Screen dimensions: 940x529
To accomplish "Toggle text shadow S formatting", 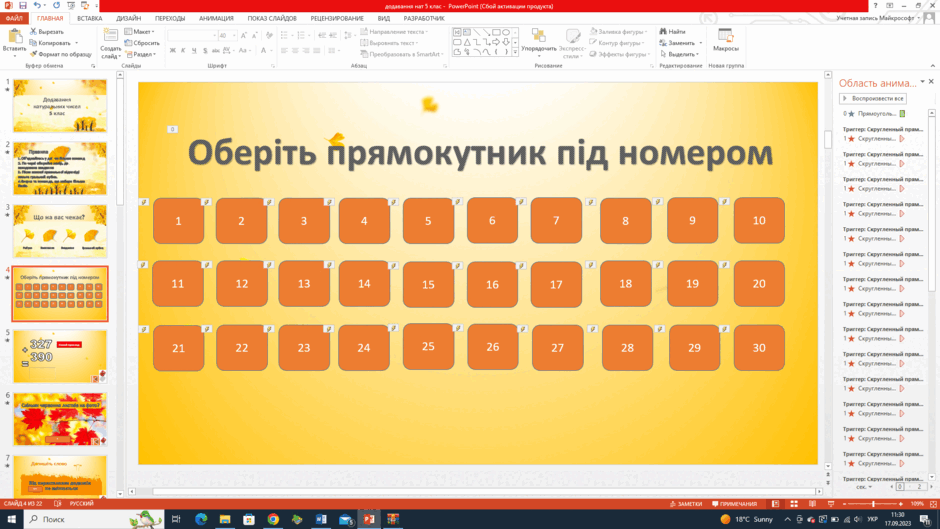I will click(205, 51).
